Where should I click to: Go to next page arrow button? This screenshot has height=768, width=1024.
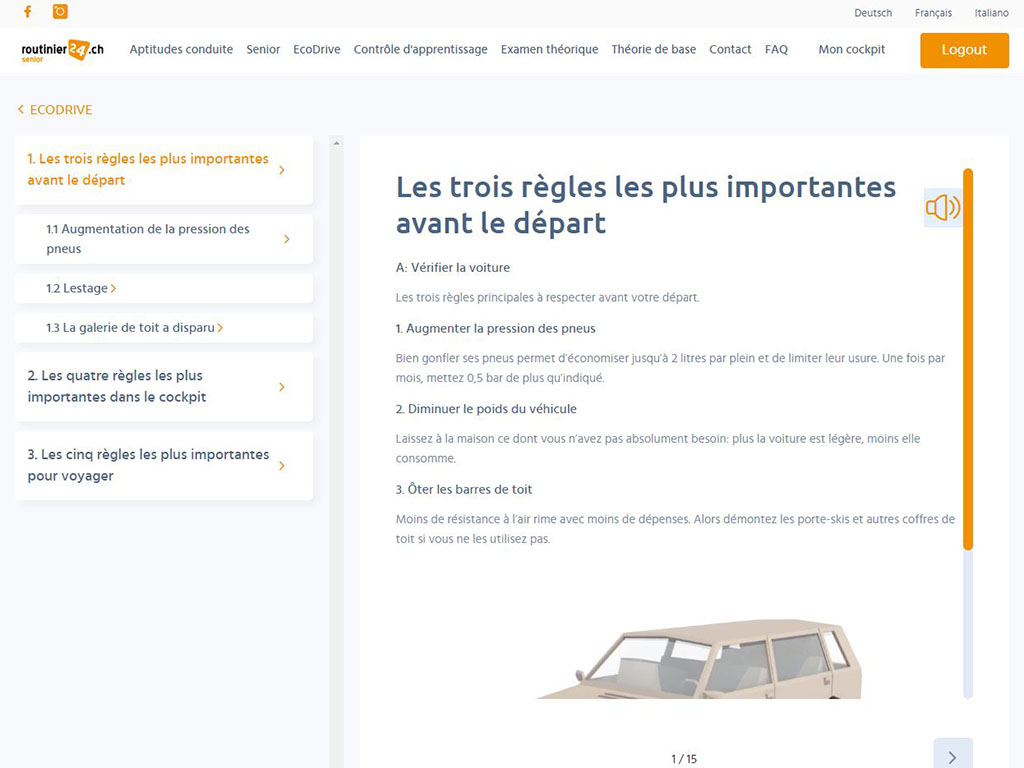[x=952, y=756]
